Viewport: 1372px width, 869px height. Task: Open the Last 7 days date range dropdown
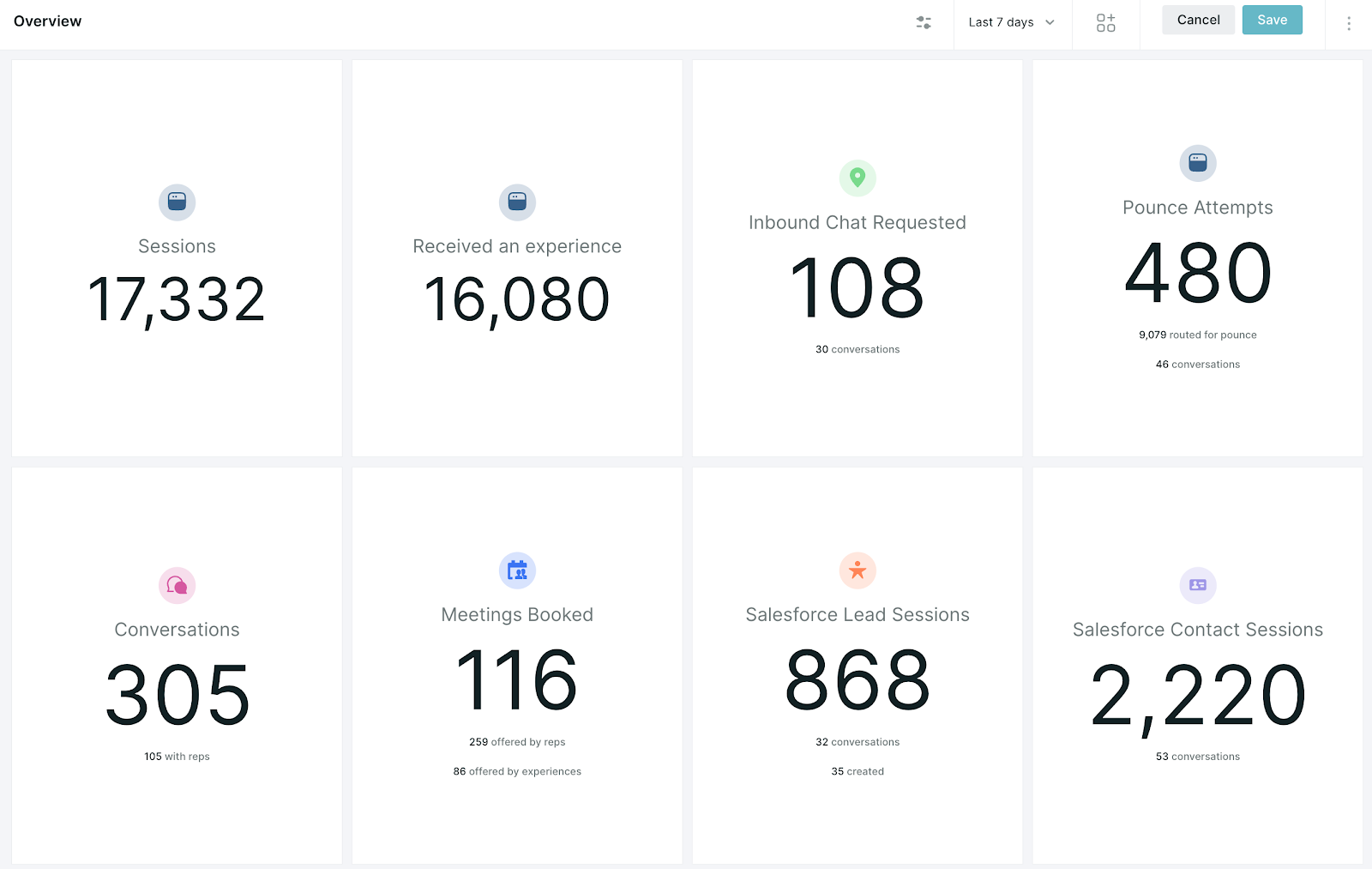[1012, 23]
